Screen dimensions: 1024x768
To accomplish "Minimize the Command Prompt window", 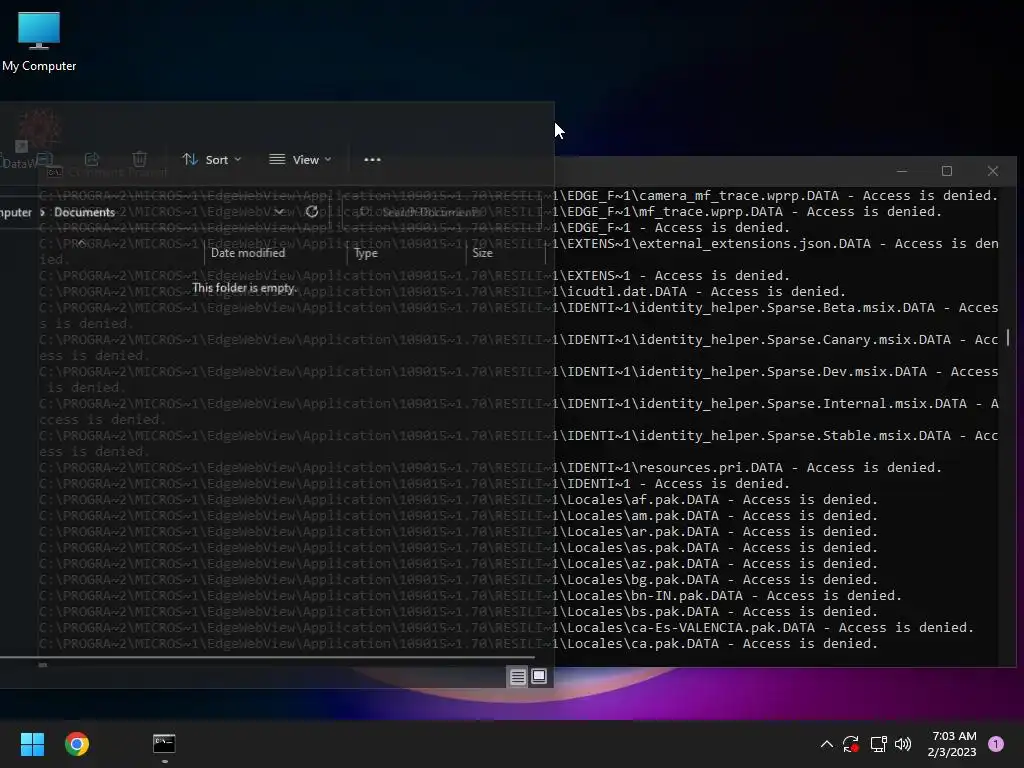I will (x=902, y=171).
